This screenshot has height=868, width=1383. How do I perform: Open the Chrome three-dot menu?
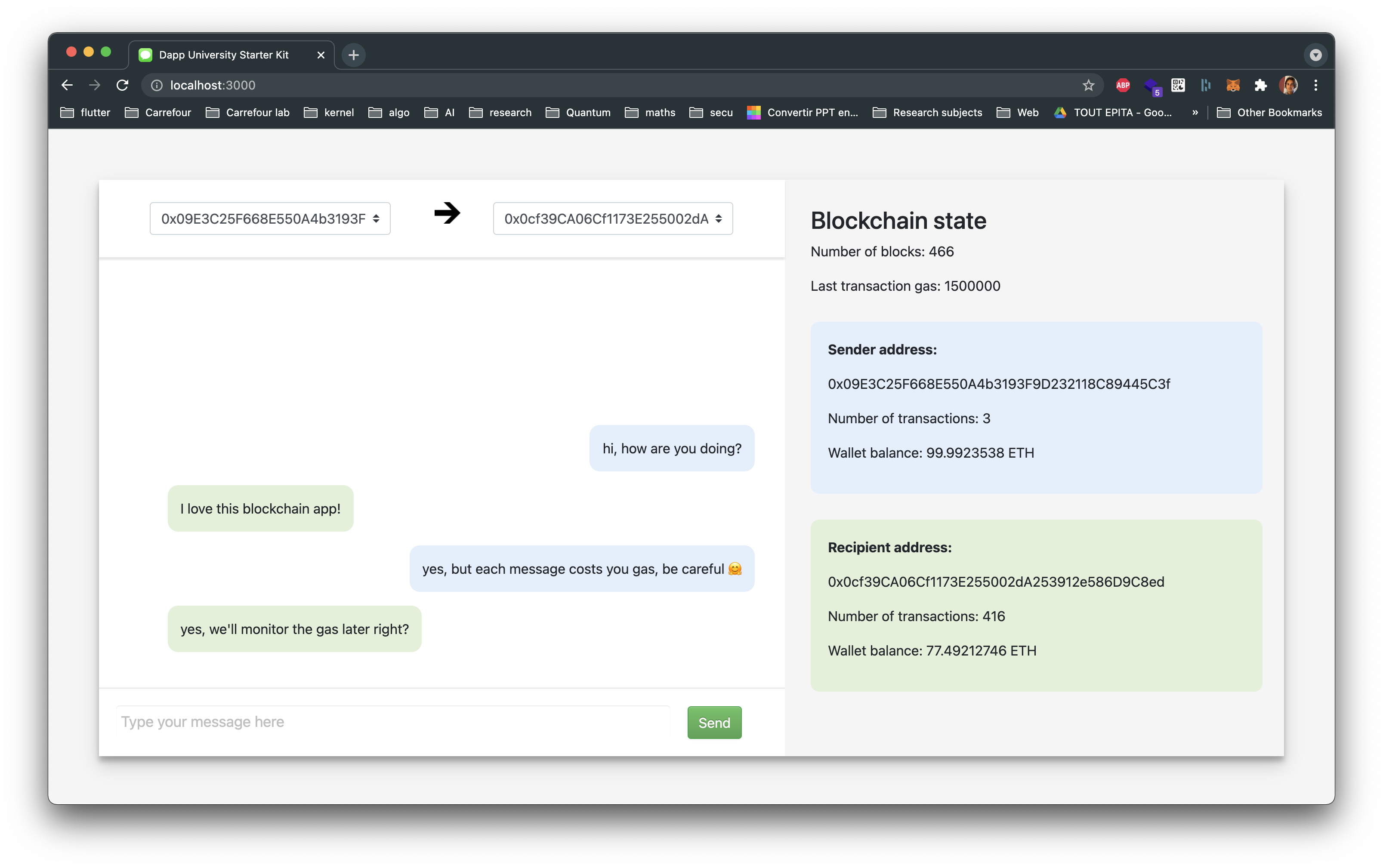coord(1315,86)
